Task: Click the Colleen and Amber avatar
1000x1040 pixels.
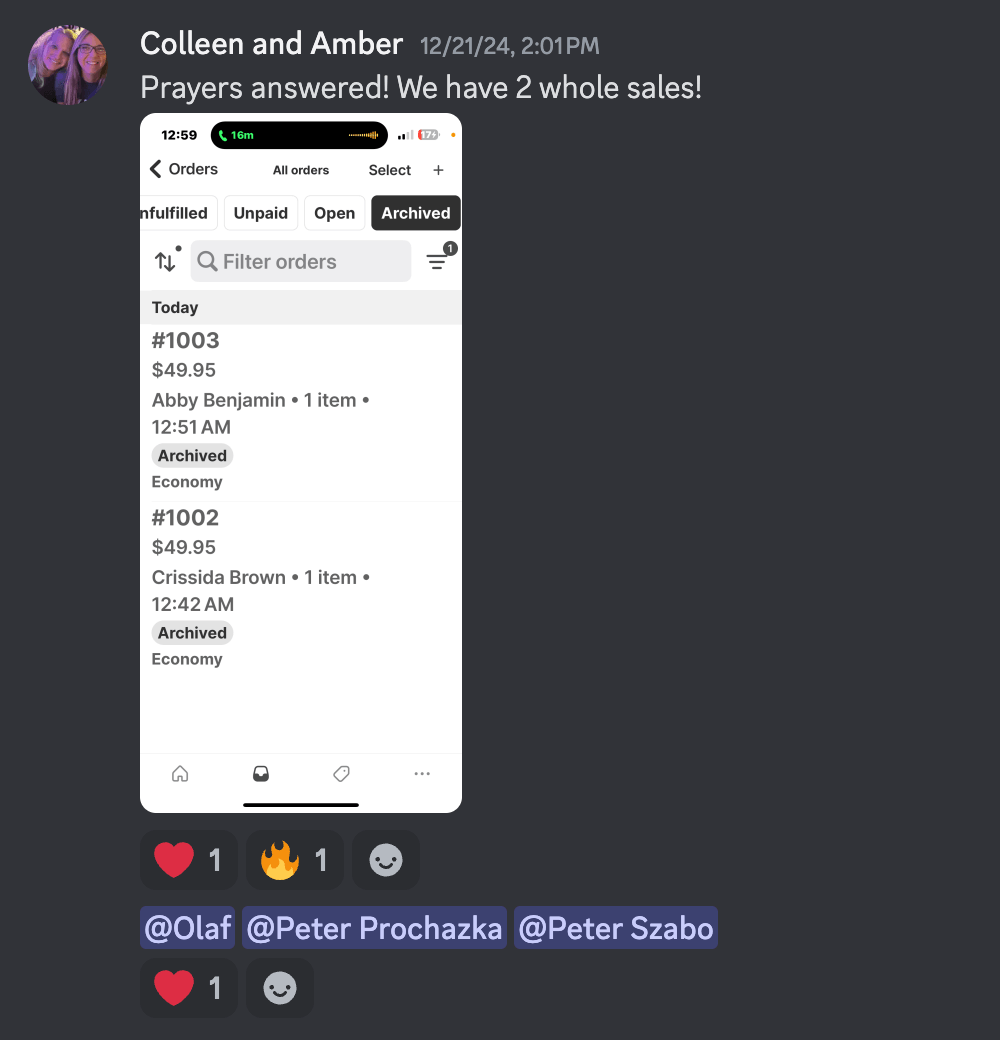Action: (68, 65)
